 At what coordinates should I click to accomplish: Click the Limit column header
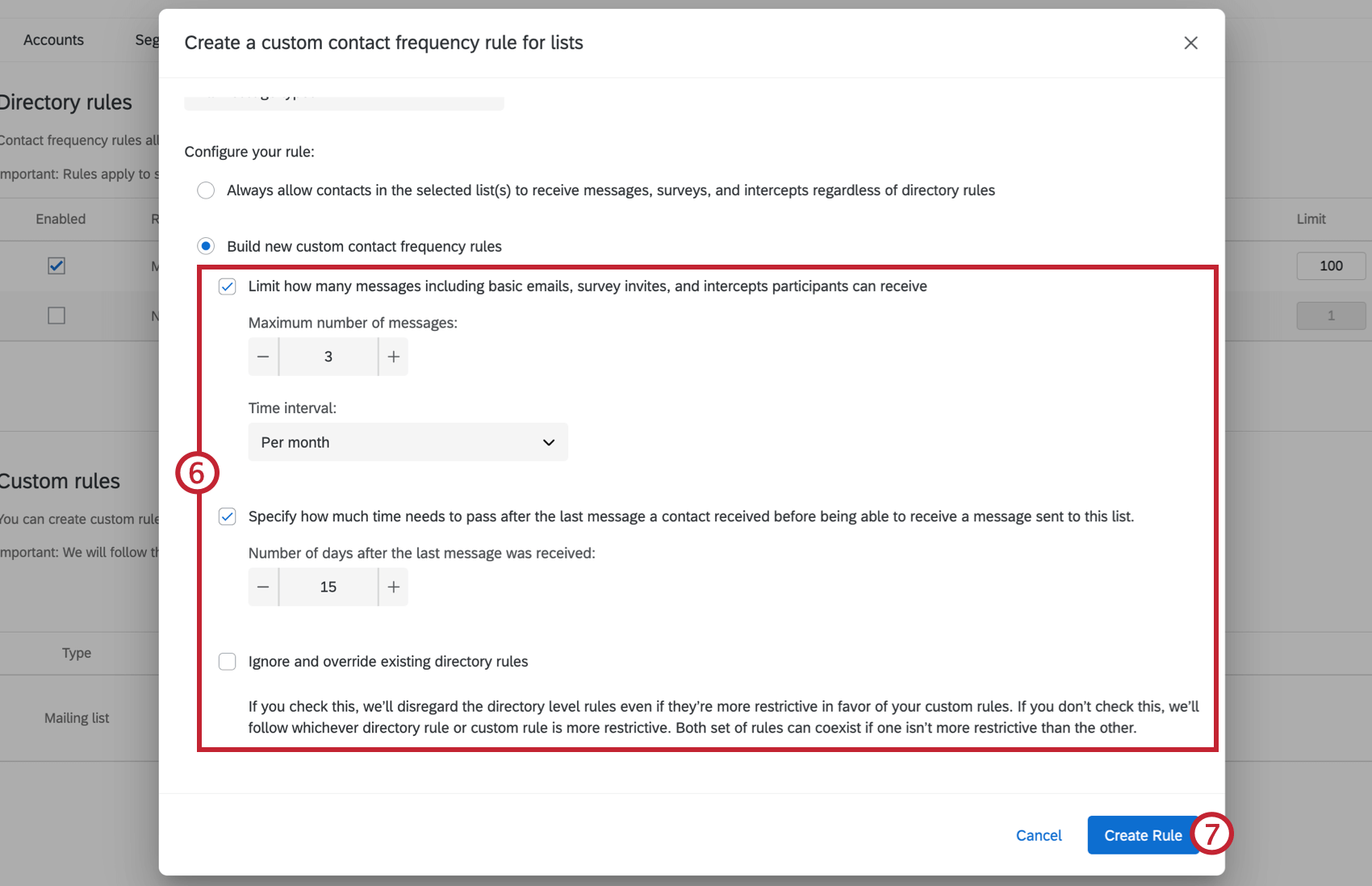(x=1311, y=219)
